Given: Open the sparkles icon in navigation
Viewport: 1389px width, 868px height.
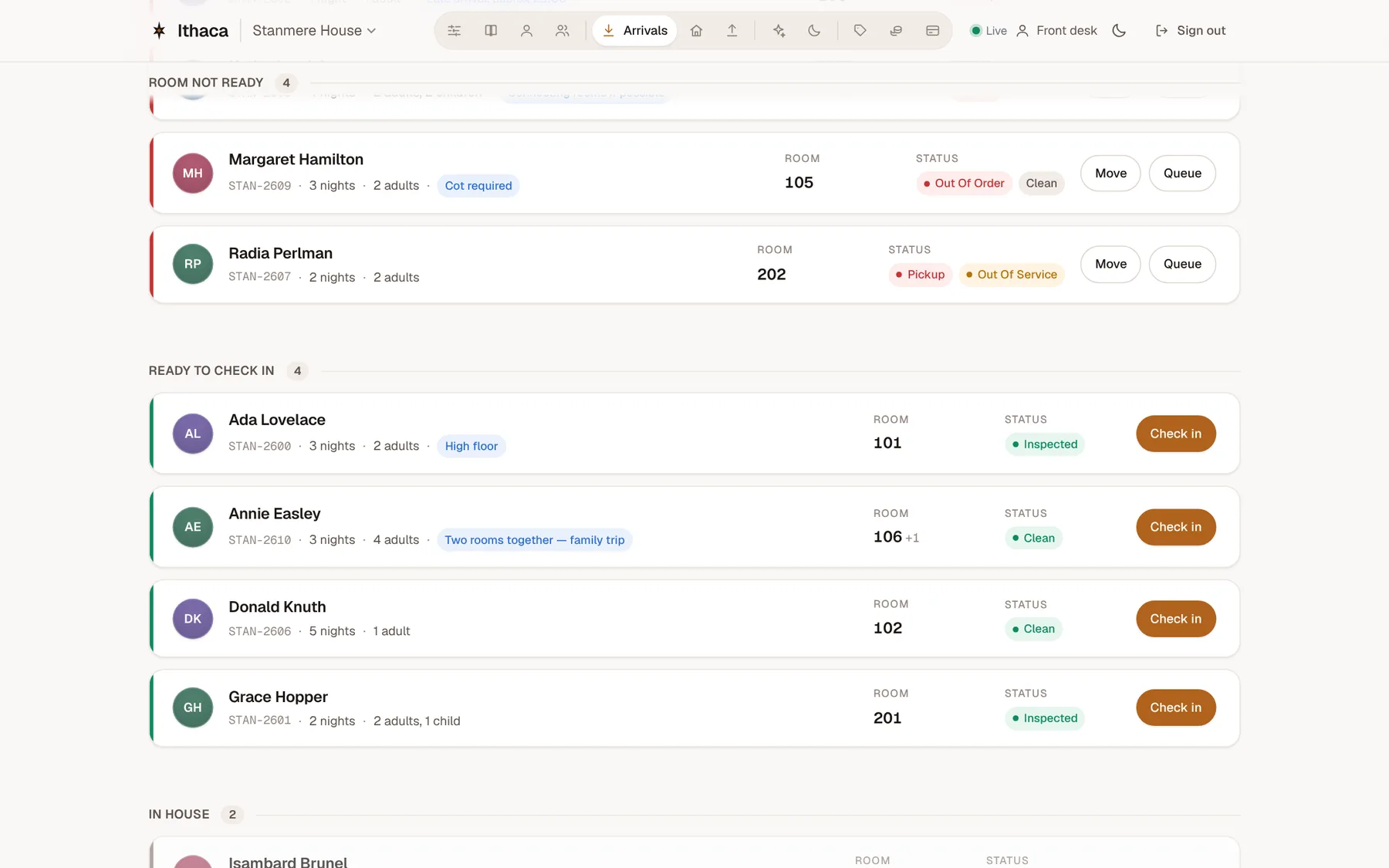Looking at the screenshot, I should (779, 31).
